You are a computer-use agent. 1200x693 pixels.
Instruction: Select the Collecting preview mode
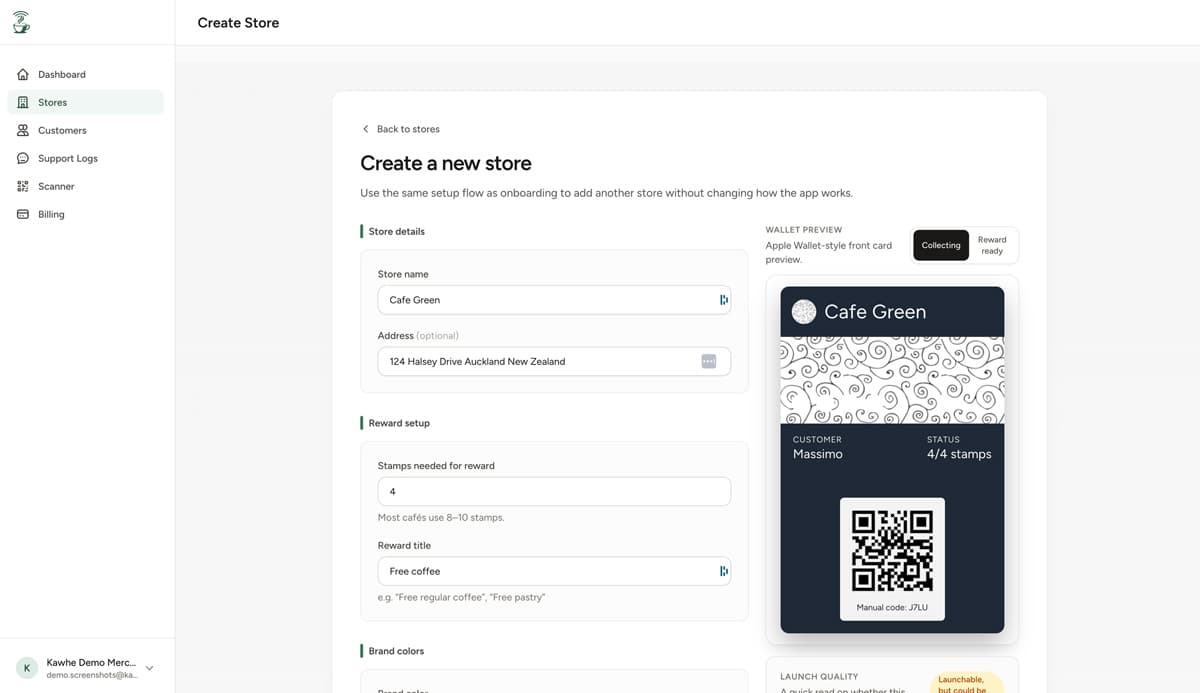[941, 245]
